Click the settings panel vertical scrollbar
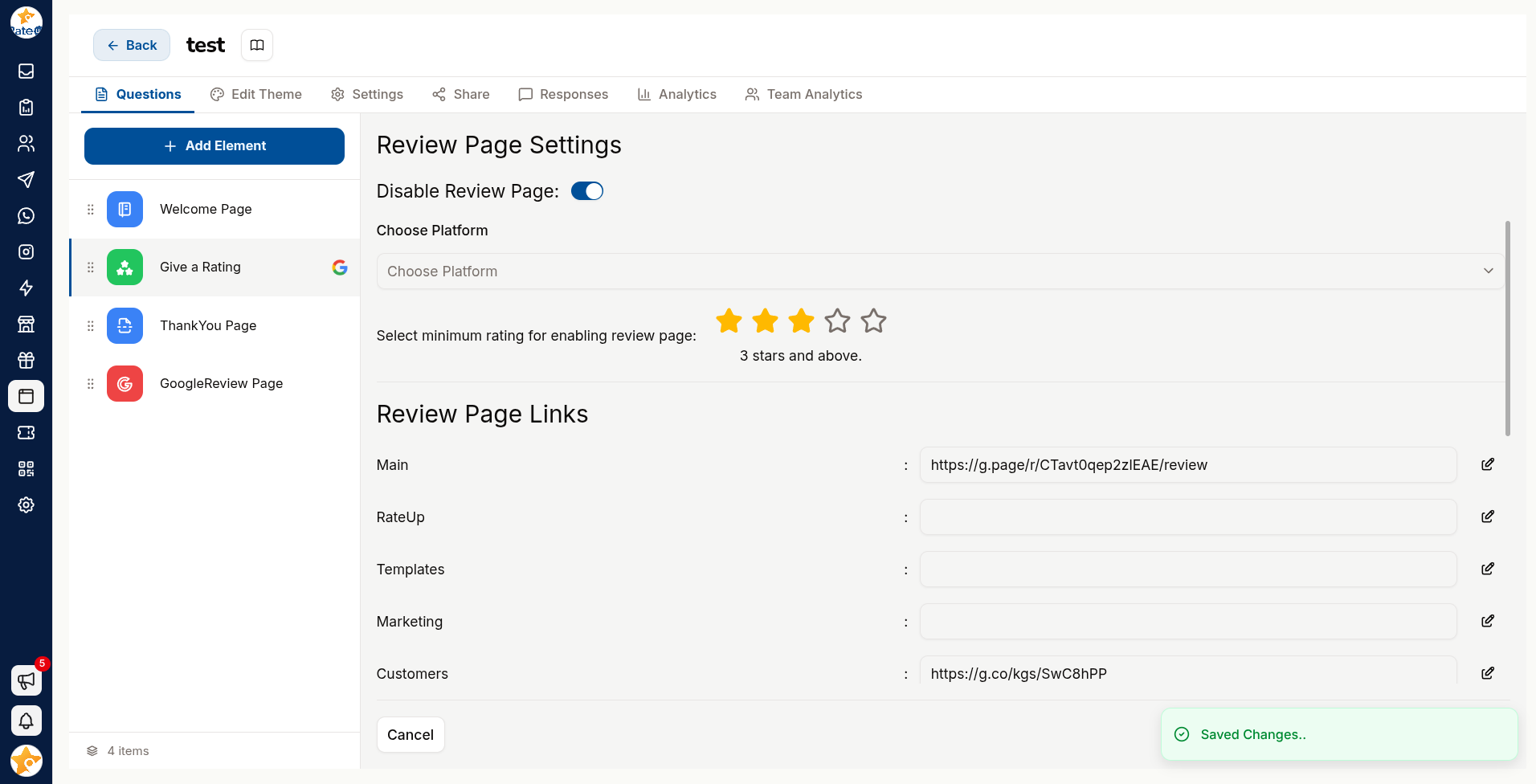The width and height of the screenshot is (1536, 784). [x=1508, y=329]
